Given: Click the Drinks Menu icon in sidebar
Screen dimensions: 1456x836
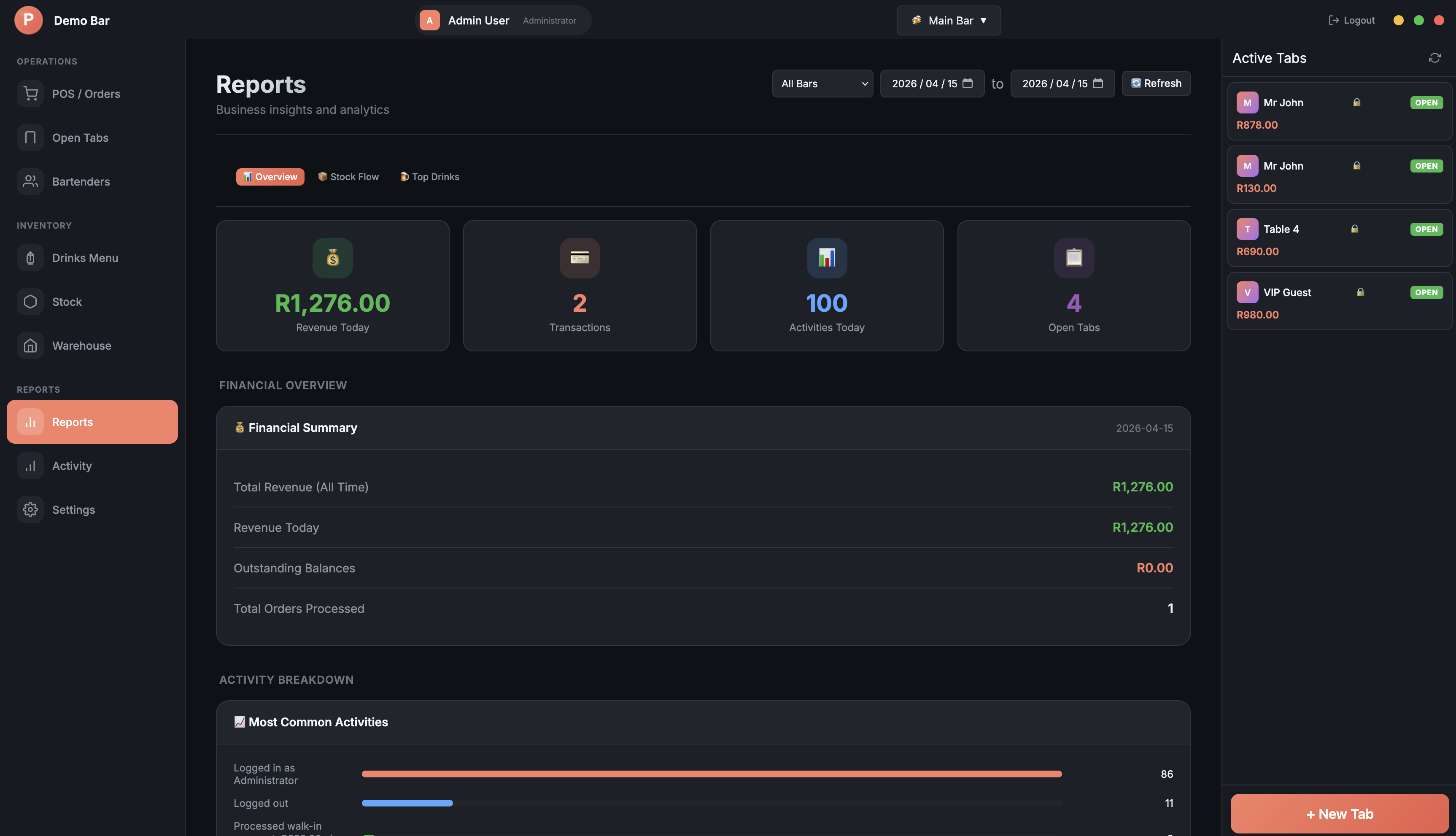Looking at the screenshot, I should tap(30, 258).
